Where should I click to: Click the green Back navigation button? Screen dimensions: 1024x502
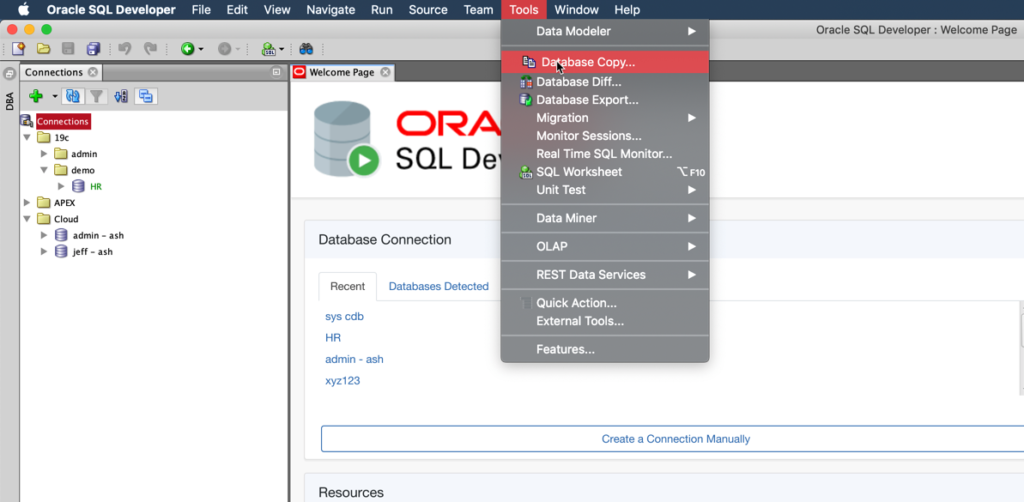188,48
